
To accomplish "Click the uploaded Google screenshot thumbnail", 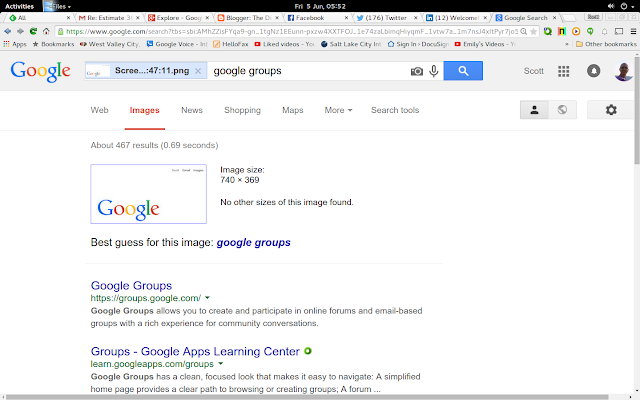I will (149, 194).
